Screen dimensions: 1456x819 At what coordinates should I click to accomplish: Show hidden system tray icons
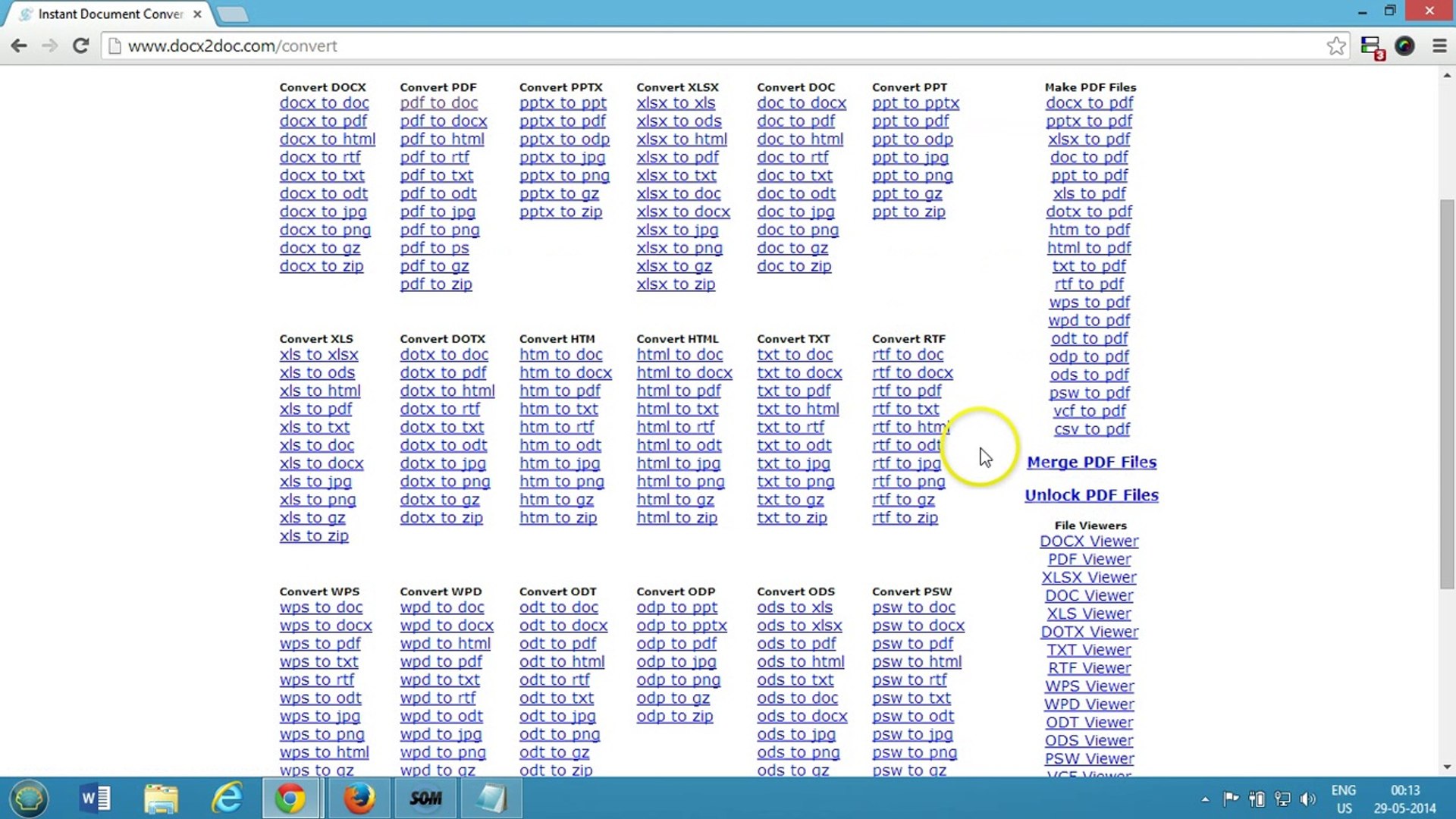pyautogui.click(x=1205, y=799)
